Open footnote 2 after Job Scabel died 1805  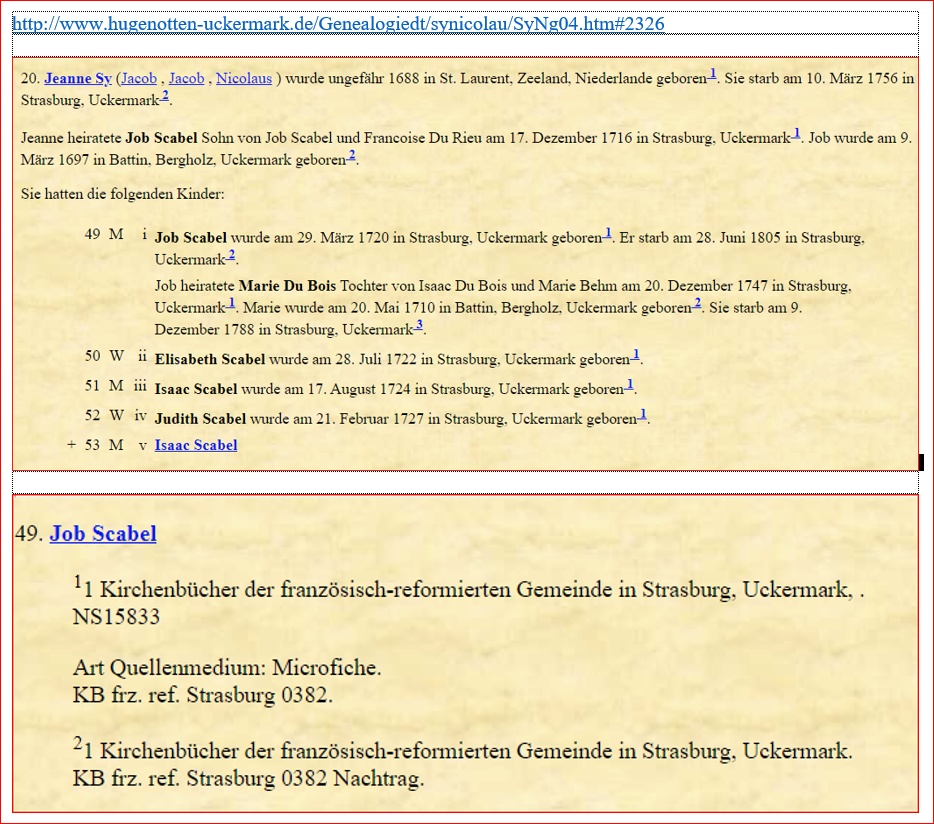point(231,255)
